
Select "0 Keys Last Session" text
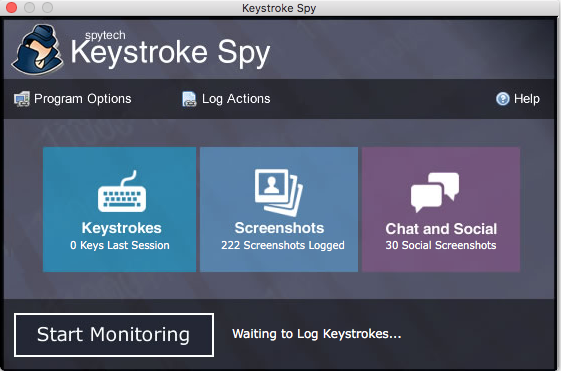point(120,245)
